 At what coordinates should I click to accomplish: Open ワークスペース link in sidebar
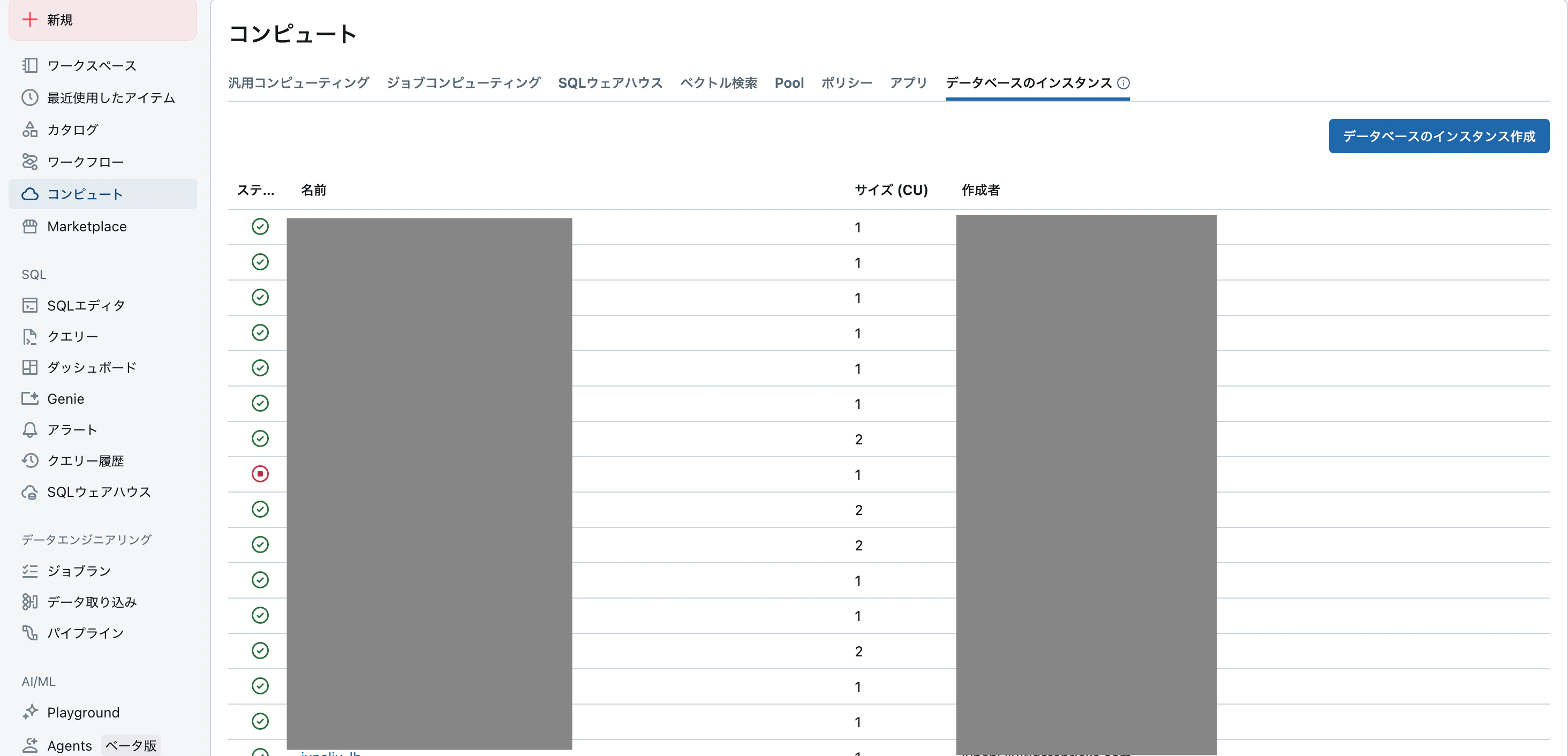pyautogui.click(x=92, y=65)
